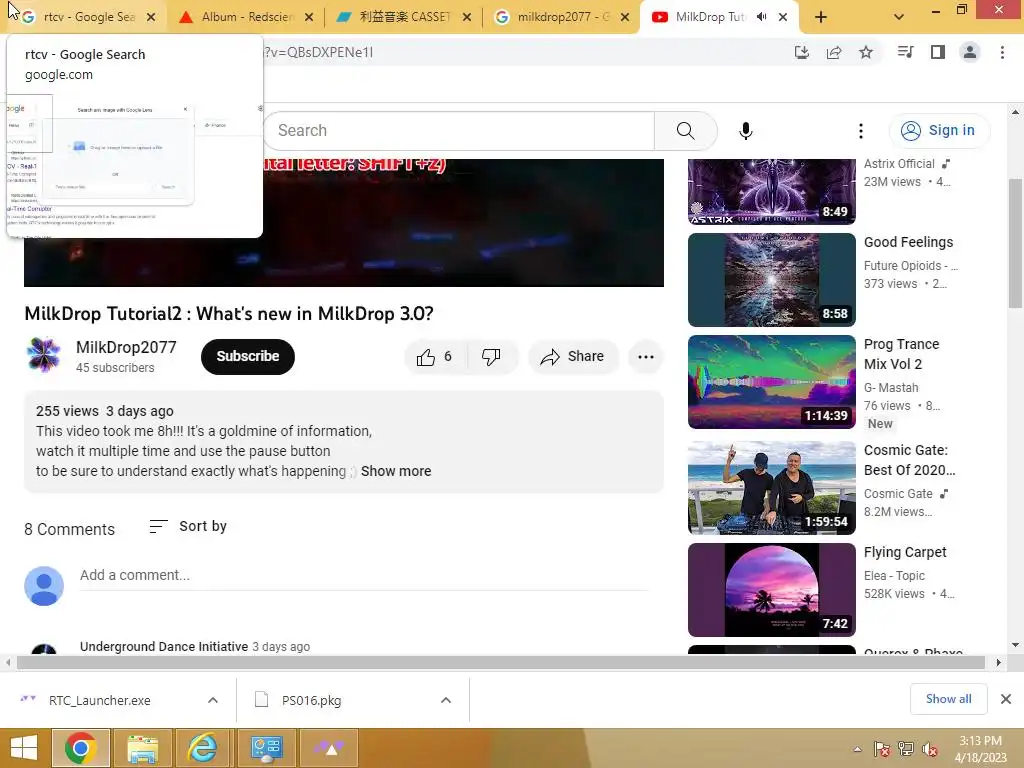Click the YouTube search field
The height and width of the screenshot is (768, 1024).
pyautogui.click(x=459, y=131)
